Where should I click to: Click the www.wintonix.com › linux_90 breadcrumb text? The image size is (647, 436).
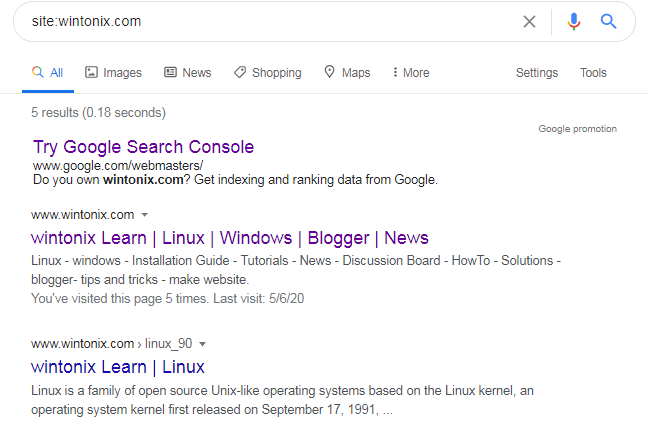(x=111, y=344)
